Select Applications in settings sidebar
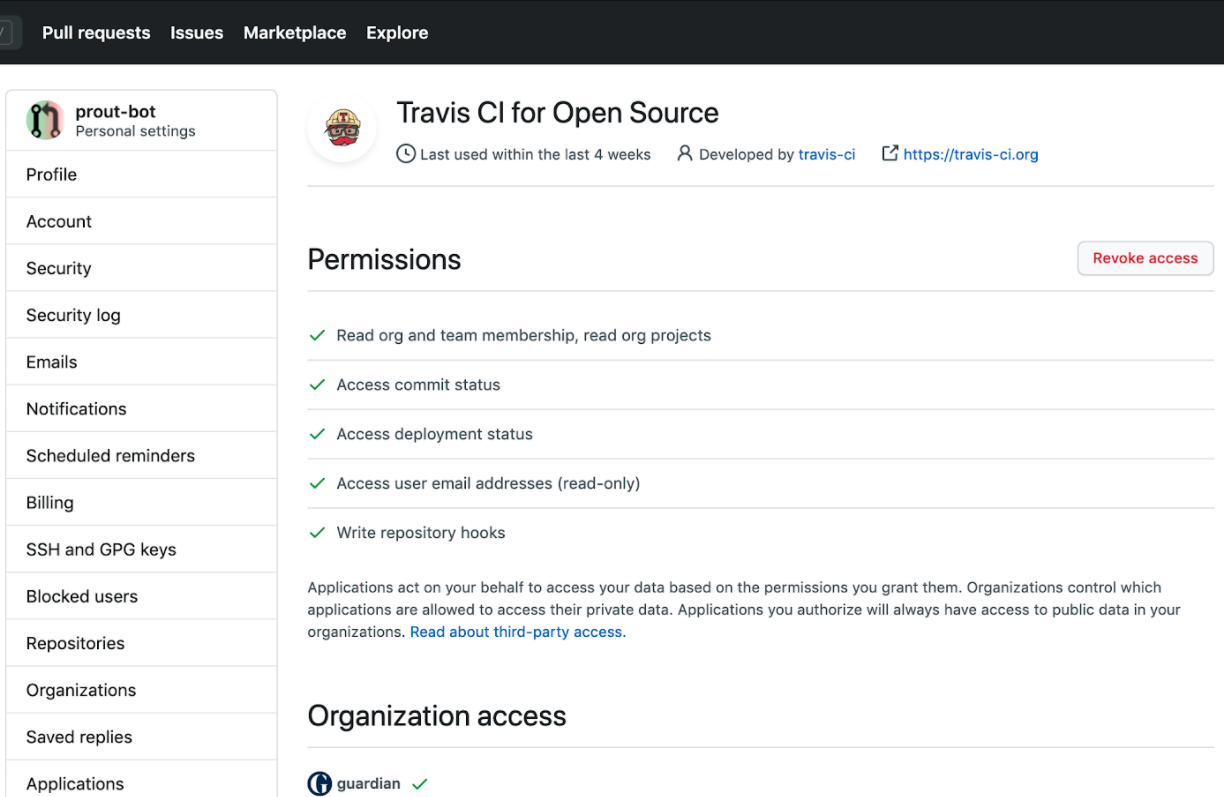 (141, 780)
